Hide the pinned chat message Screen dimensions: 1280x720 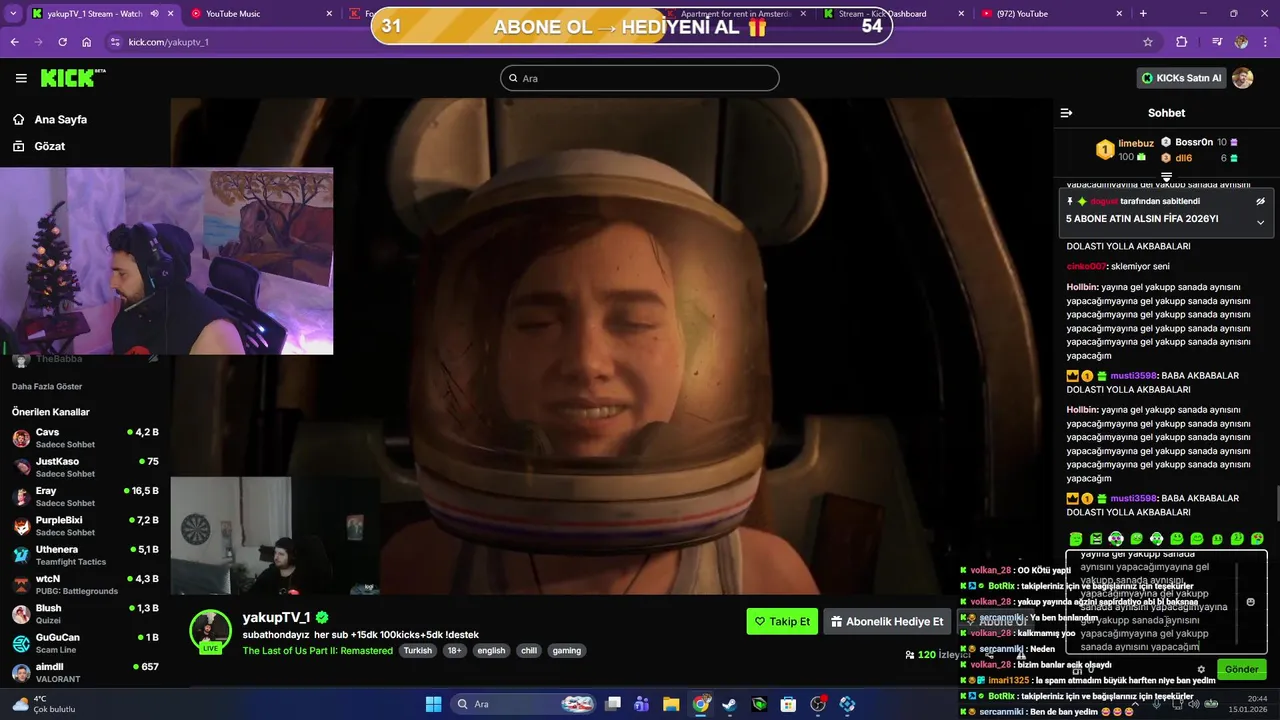(1260, 201)
